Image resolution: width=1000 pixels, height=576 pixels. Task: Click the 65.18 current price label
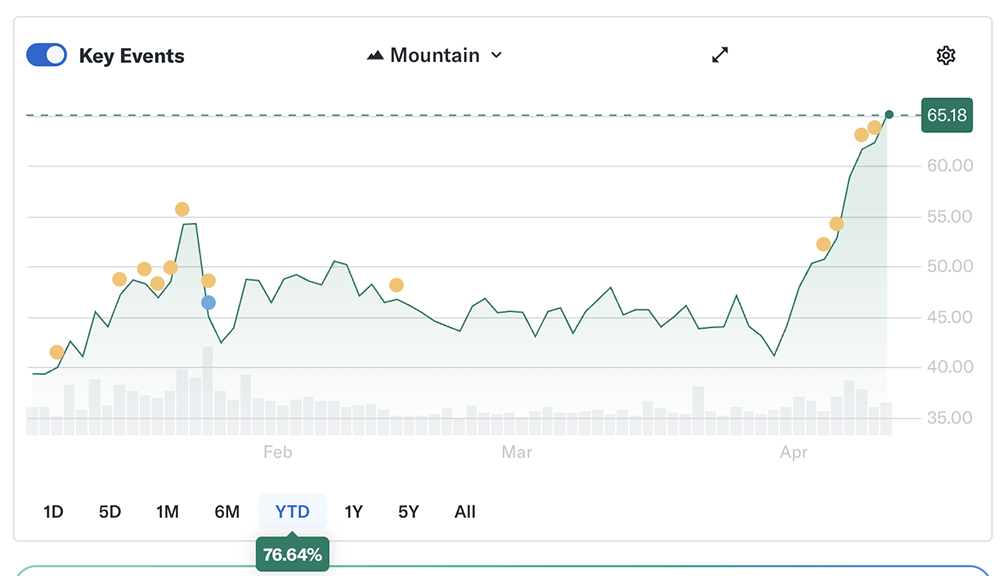(x=946, y=115)
